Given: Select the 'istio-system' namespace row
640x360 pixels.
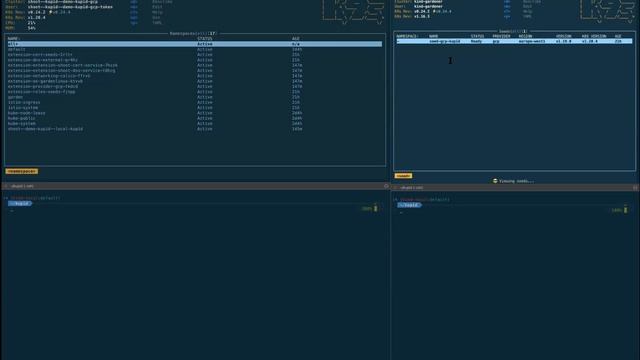Looking at the screenshot, I should pyautogui.click(x=195, y=108).
